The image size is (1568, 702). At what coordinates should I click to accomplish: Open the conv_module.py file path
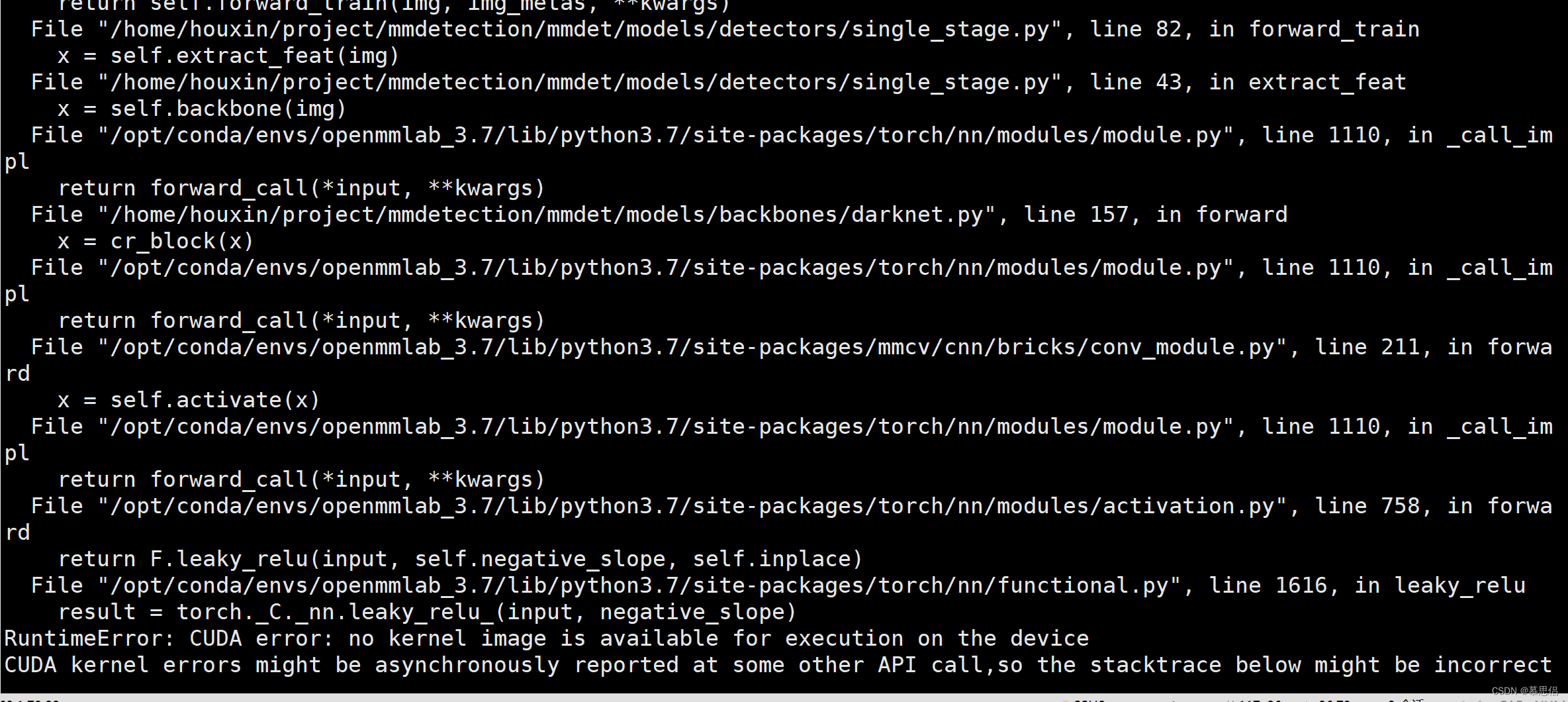pyautogui.click(x=692, y=348)
